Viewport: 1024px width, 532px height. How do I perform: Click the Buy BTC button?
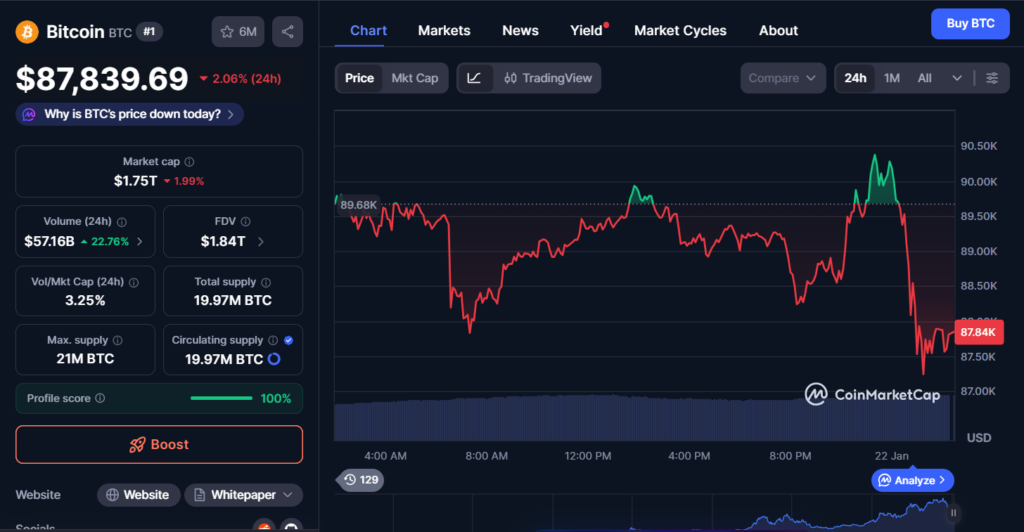point(969,23)
